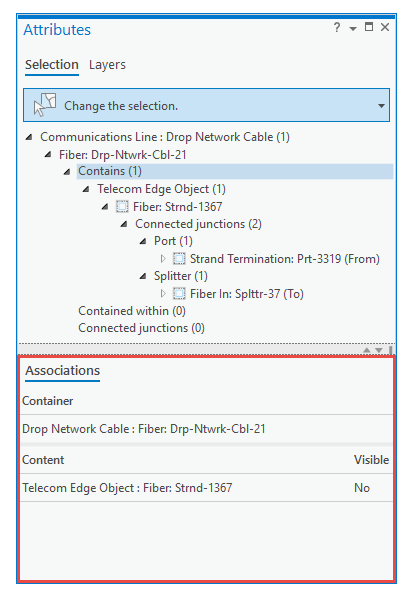This screenshot has height=596, width=410.
Task: Open the pane options menu arrow
Action: 353,29
